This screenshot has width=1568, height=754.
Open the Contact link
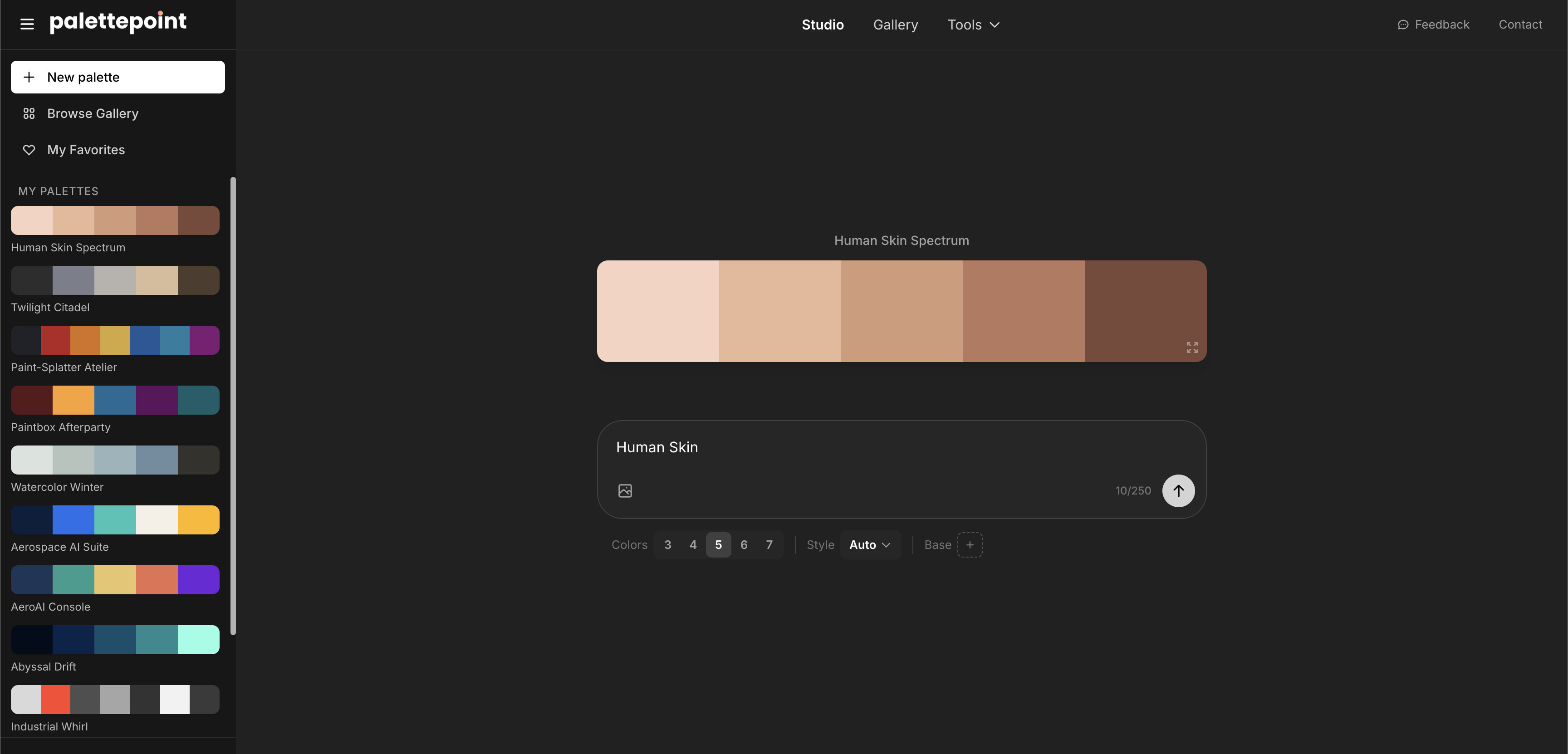coord(1520,25)
